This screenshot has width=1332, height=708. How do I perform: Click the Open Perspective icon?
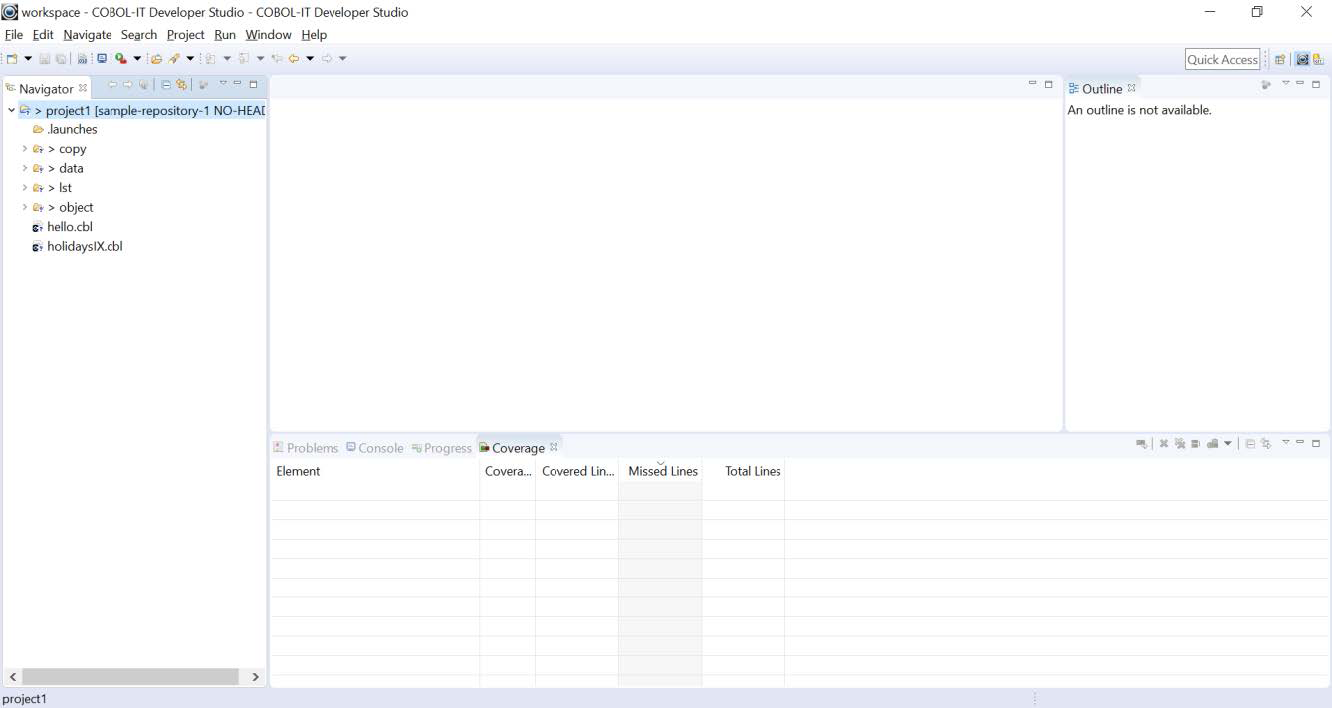[1280, 60]
